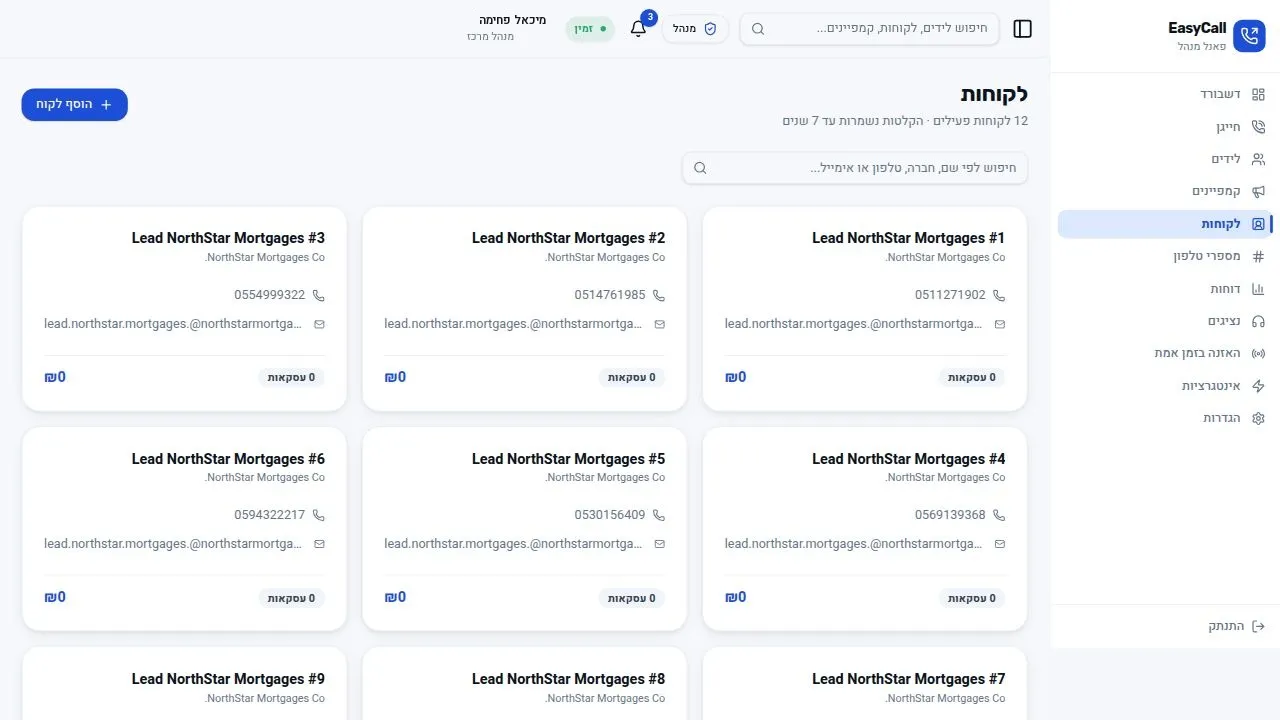Click phone icon beside 0511271902
This screenshot has height=720, width=1280.
[999, 295]
